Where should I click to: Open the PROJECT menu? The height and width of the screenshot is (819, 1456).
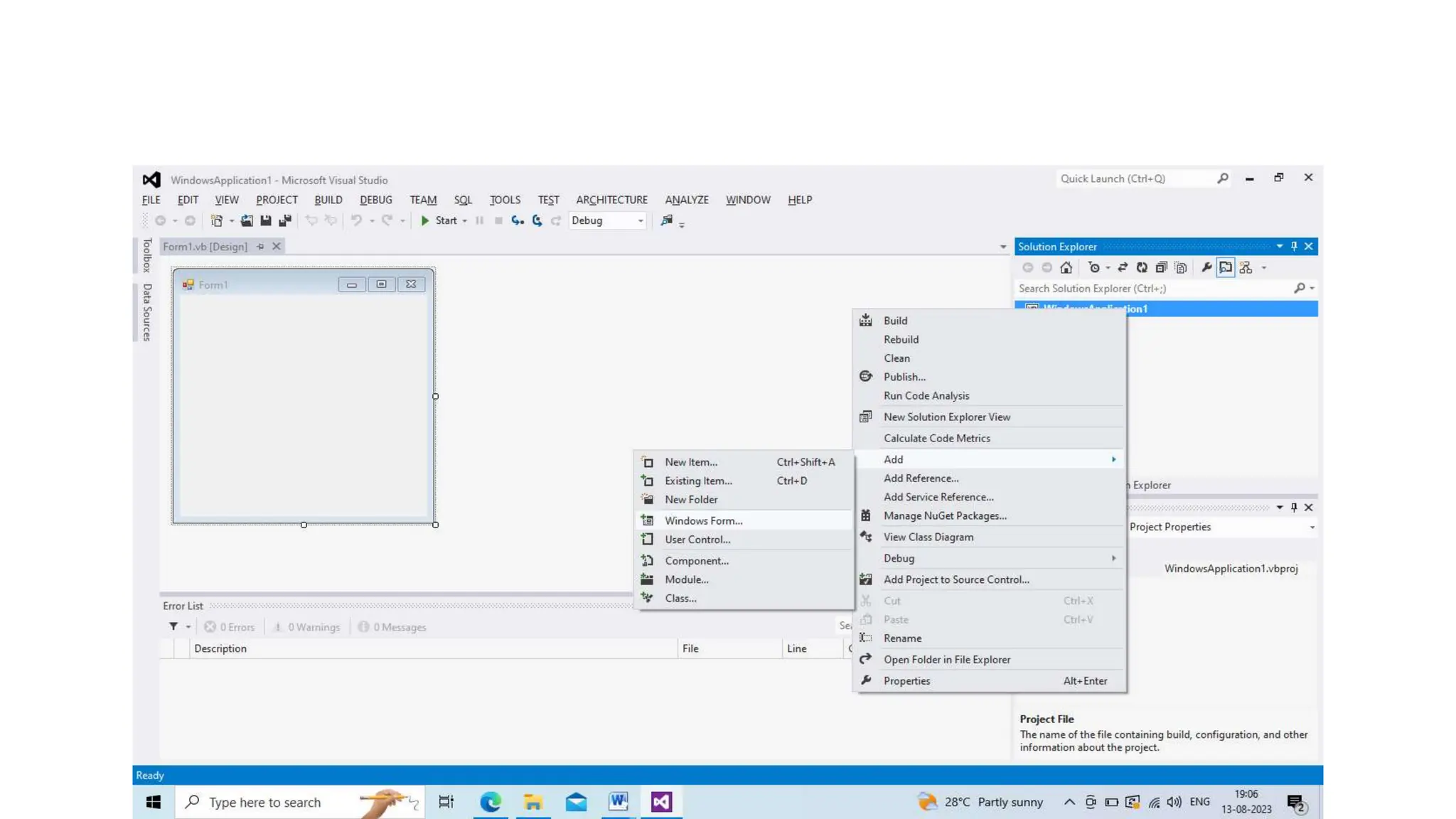pos(277,200)
